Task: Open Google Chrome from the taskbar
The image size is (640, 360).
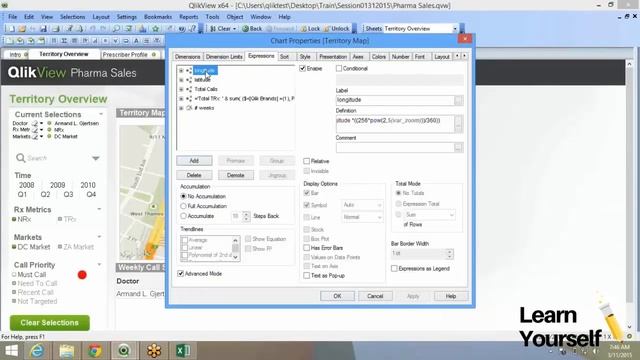Action: pyautogui.click(x=95, y=351)
